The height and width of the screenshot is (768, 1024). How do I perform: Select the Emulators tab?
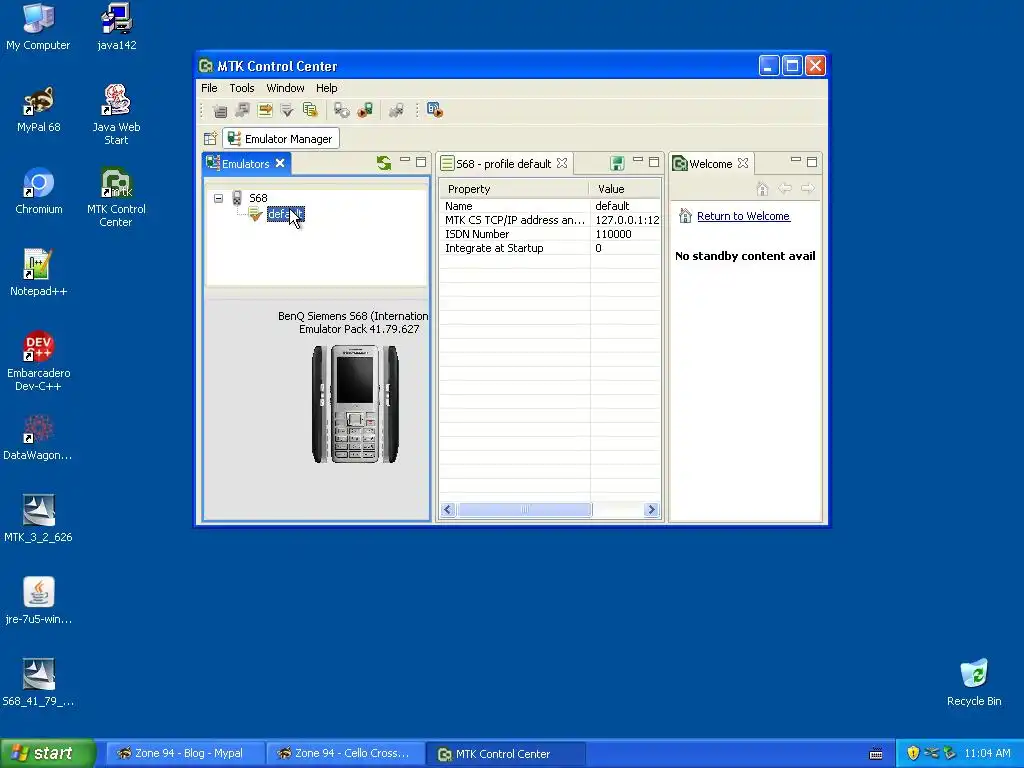click(247, 163)
